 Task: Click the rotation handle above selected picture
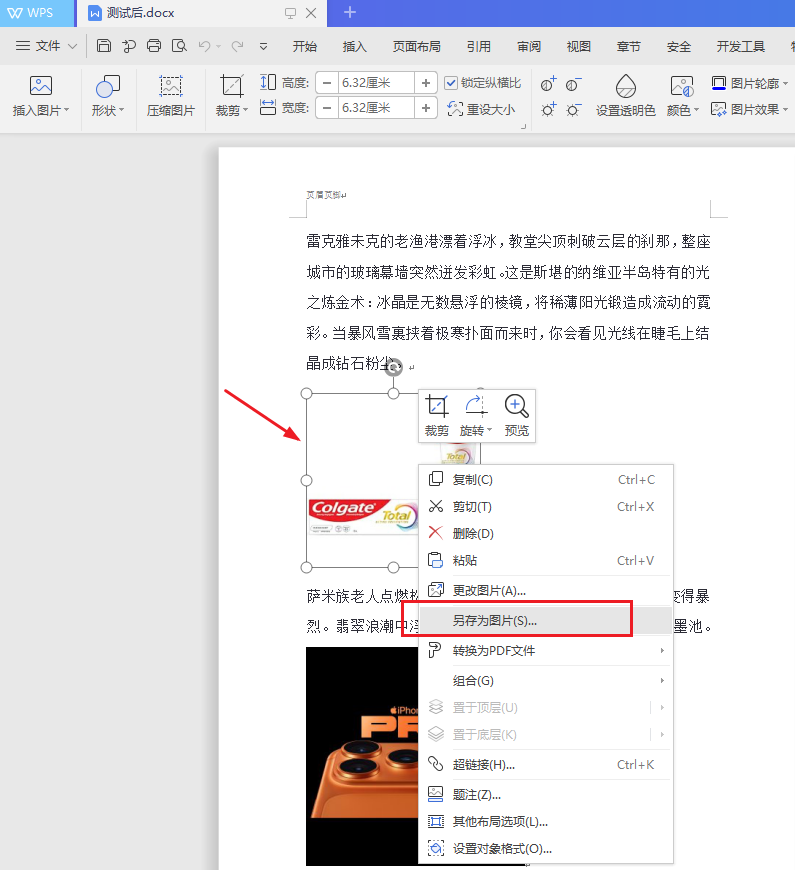393,367
